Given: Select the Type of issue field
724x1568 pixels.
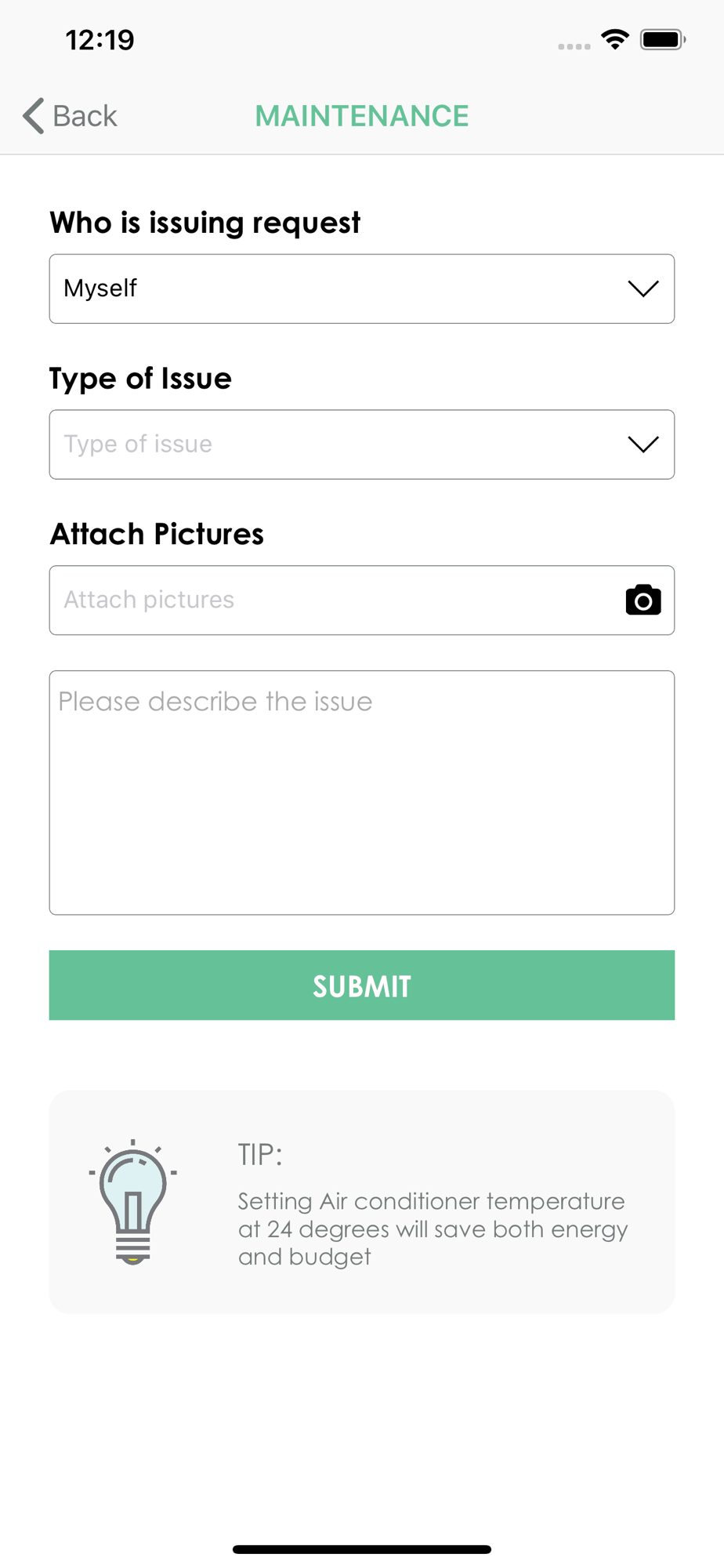Looking at the screenshot, I should click(362, 445).
